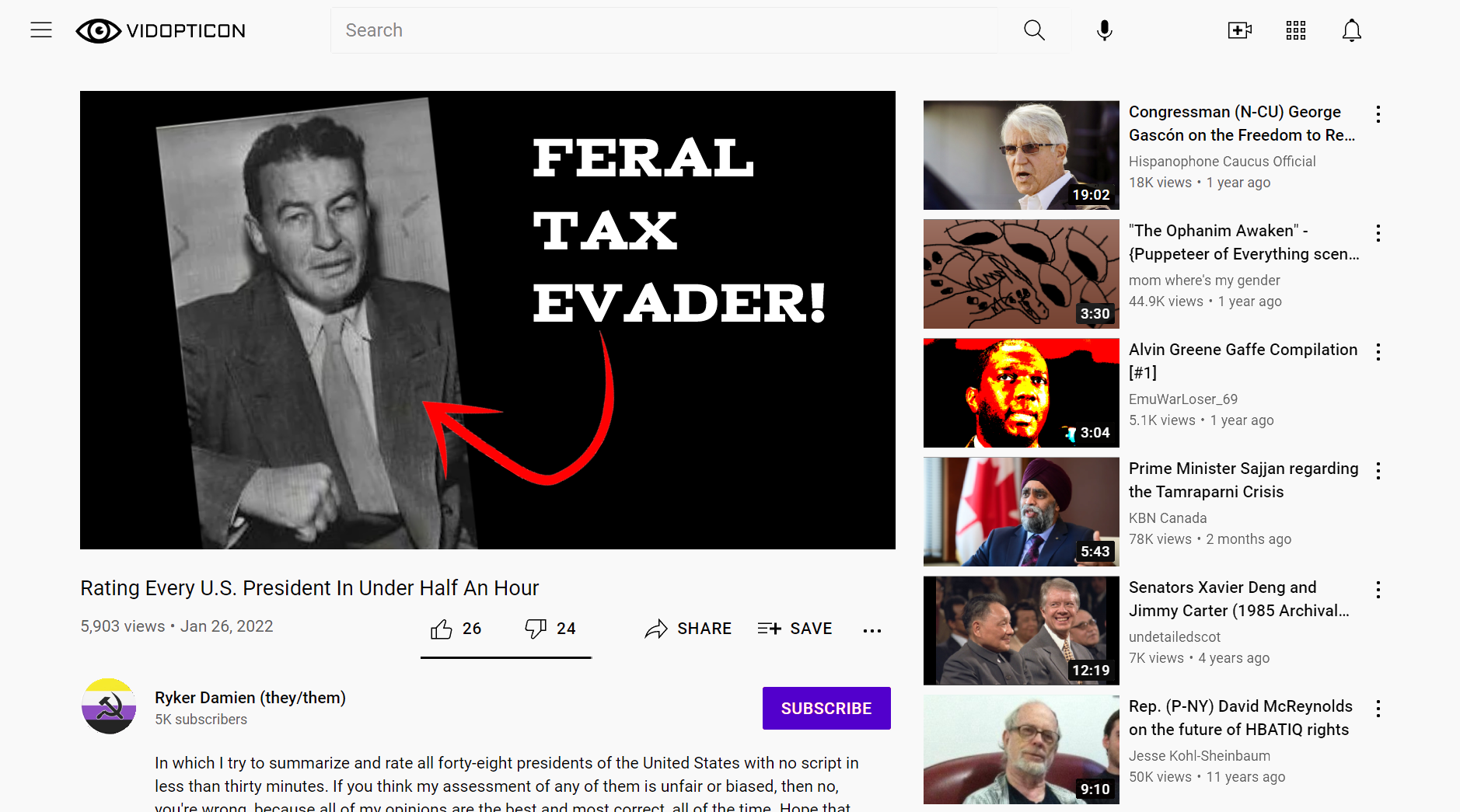Open more actions ellipsis under video

click(872, 630)
